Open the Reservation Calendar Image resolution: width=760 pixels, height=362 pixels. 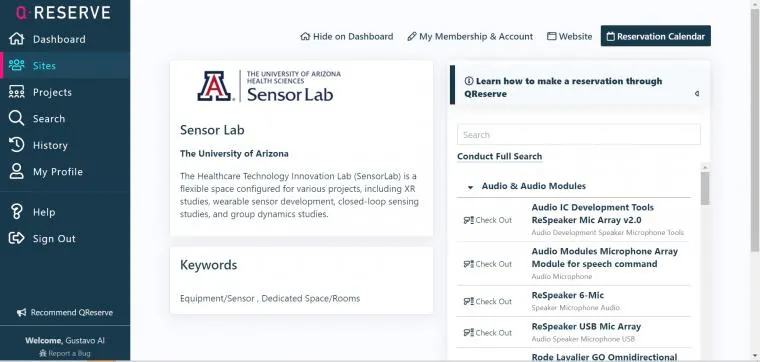(656, 36)
